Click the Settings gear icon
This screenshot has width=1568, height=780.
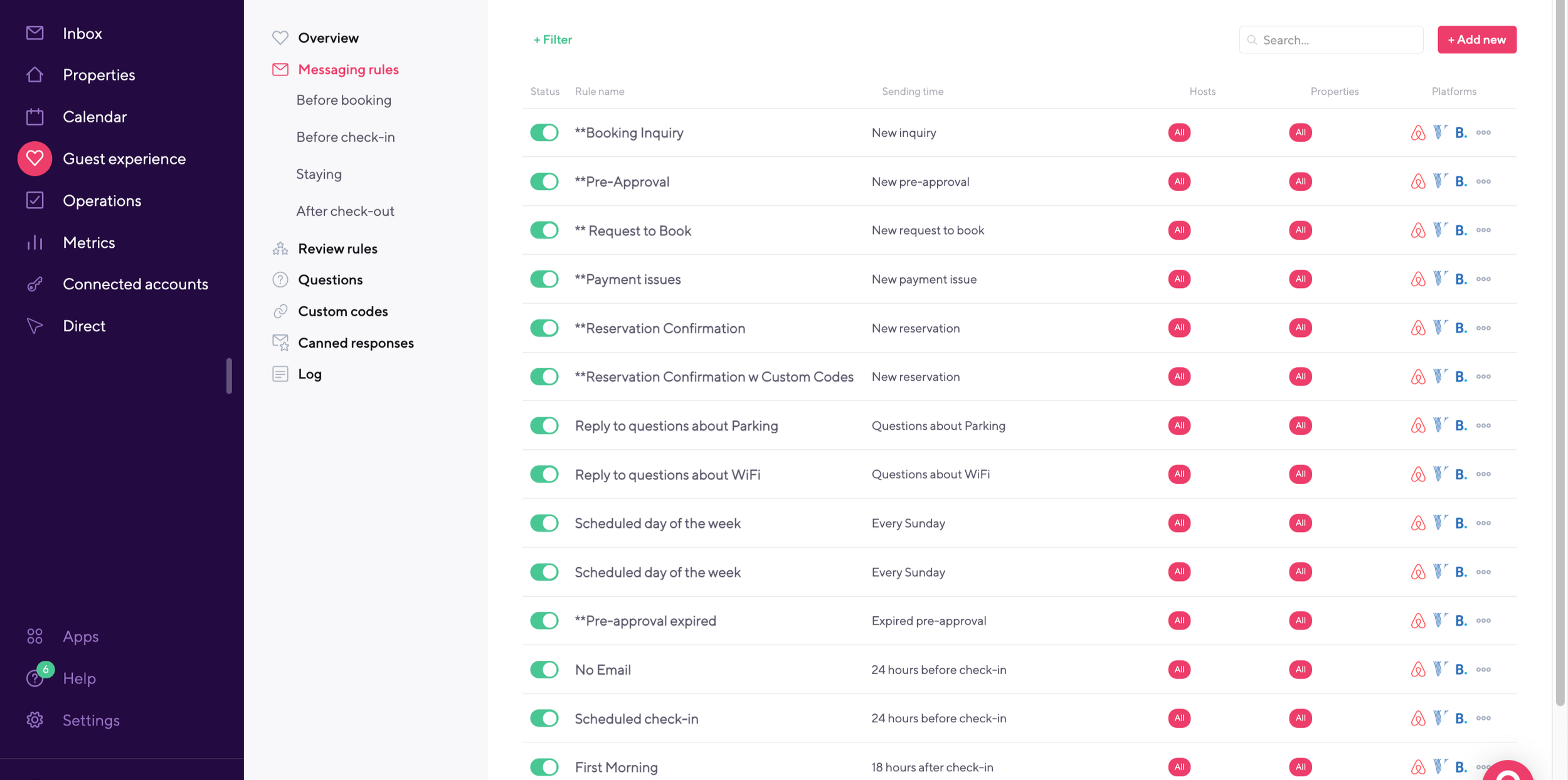click(x=34, y=720)
